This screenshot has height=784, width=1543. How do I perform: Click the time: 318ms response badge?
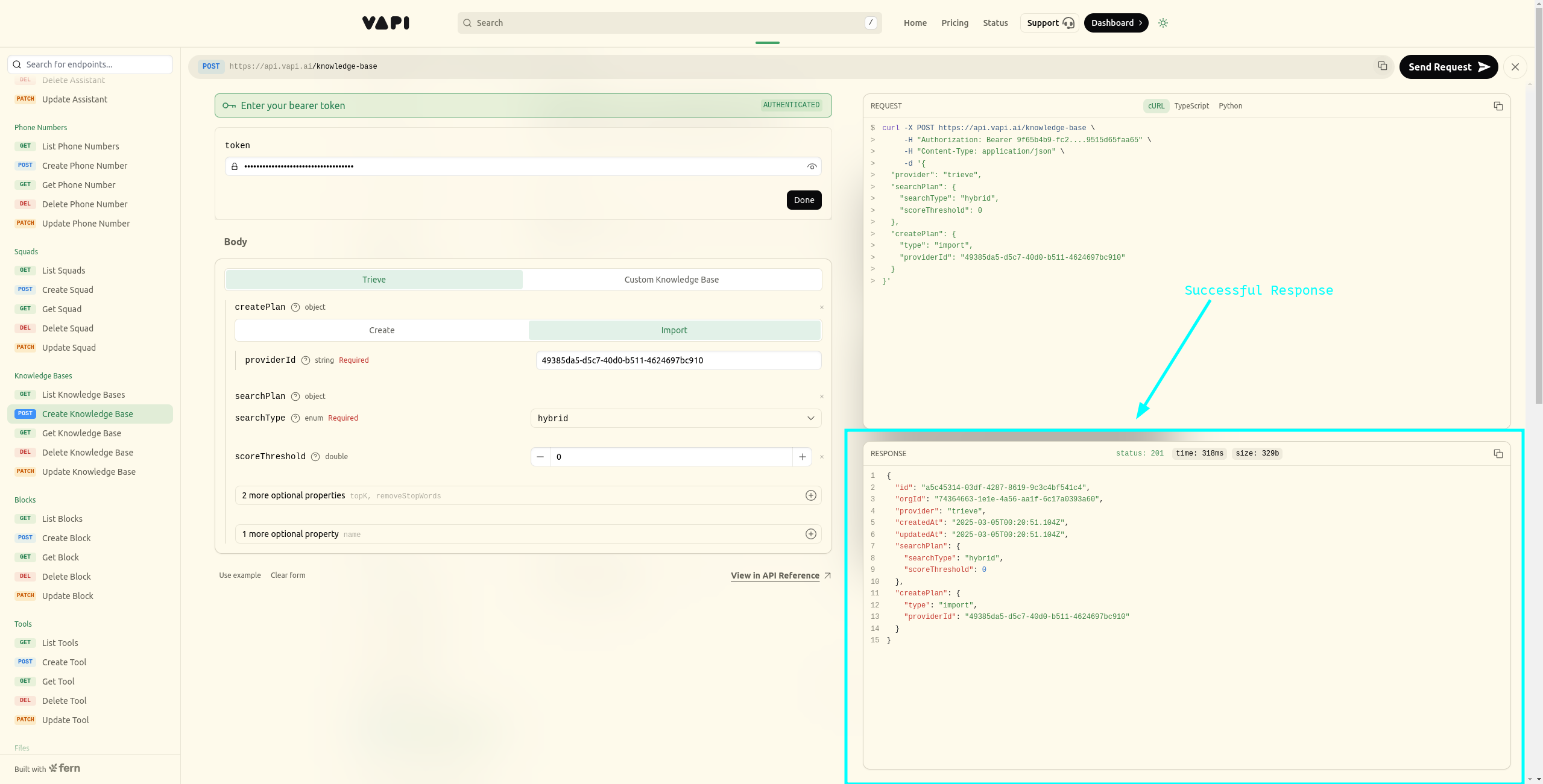1199,454
